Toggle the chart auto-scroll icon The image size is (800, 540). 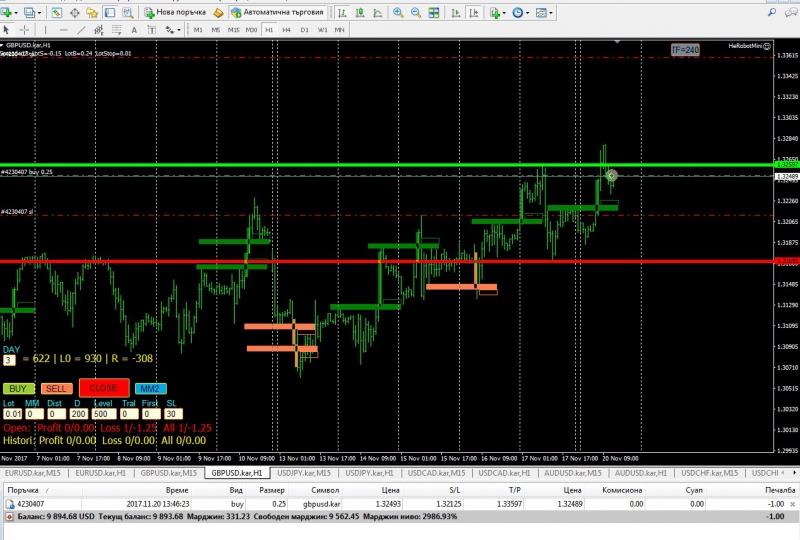tap(456, 12)
